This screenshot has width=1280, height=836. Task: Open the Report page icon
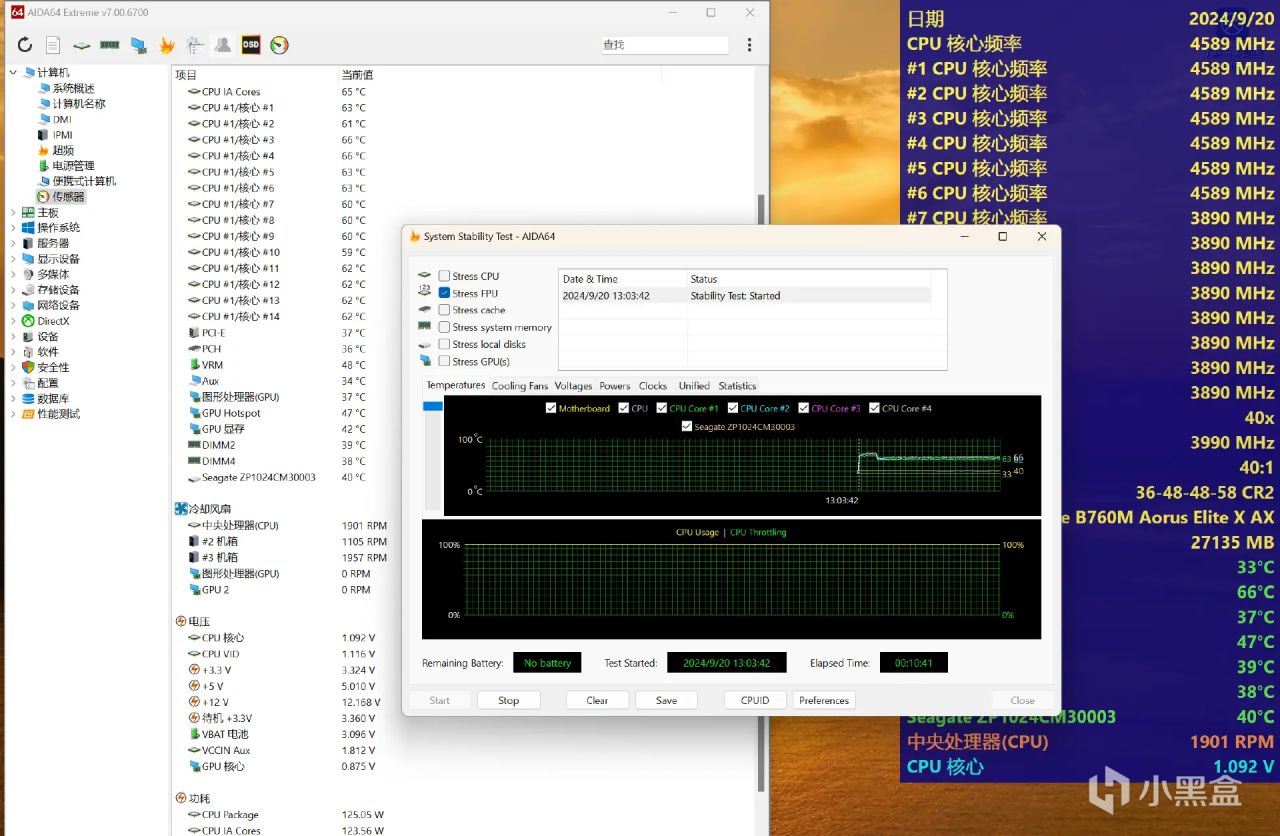point(53,45)
